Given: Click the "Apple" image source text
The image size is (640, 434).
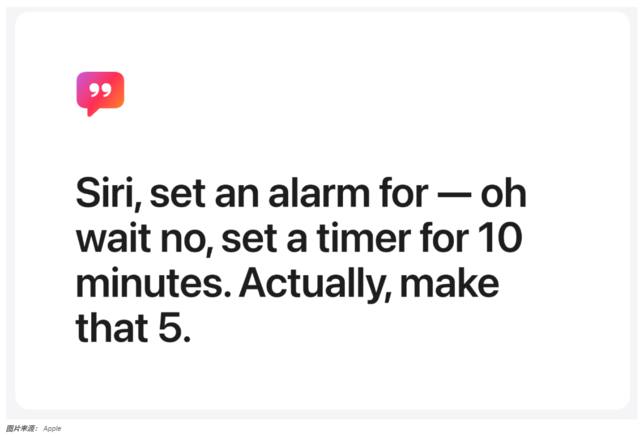Looking at the screenshot, I should pyautogui.click(x=52, y=429).
